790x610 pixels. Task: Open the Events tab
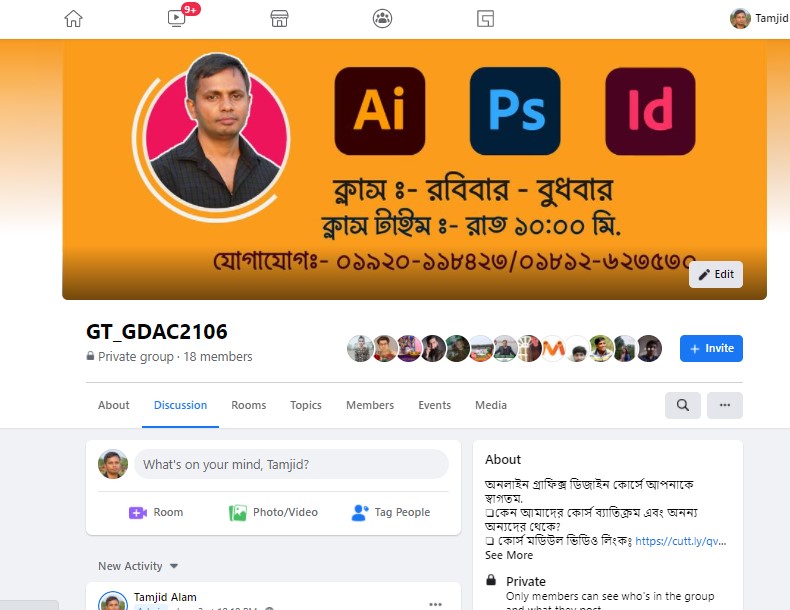coord(434,405)
